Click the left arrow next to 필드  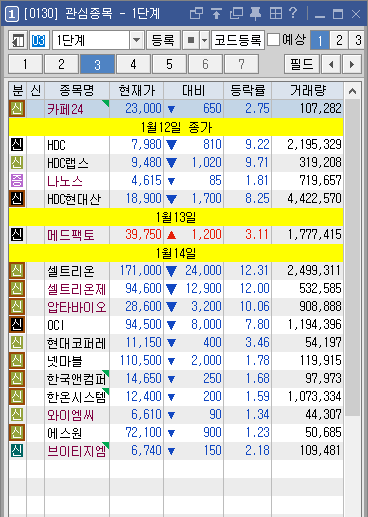331,64
